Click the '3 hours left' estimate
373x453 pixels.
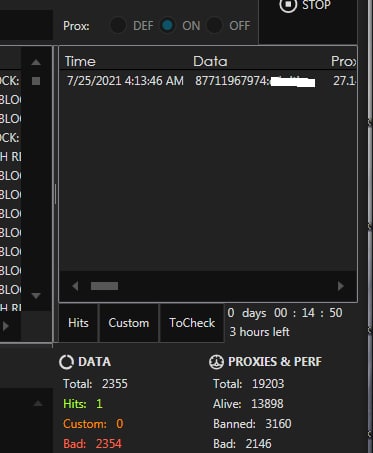259,332
